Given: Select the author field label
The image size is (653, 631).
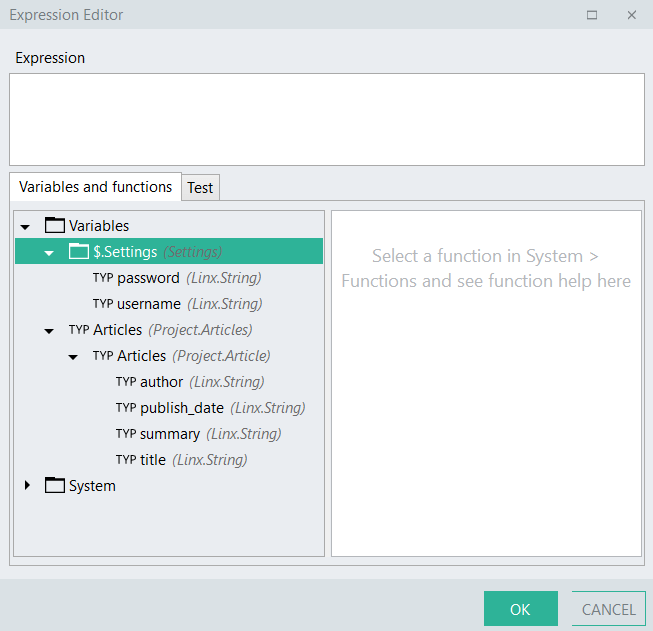Looking at the screenshot, I should point(162,382).
